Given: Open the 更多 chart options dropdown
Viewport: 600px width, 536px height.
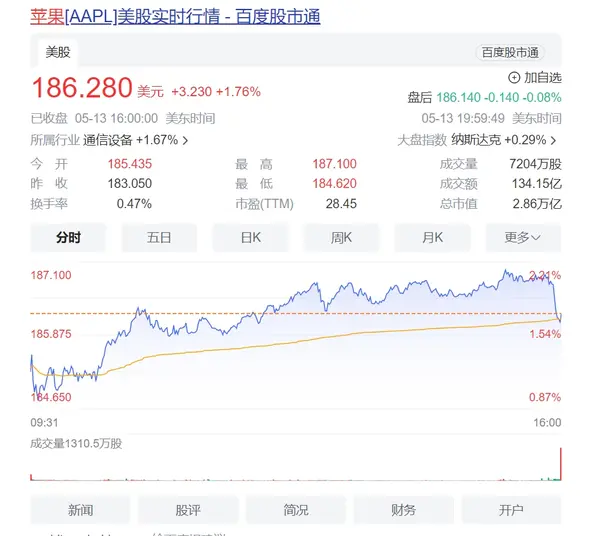Looking at the screenshot, I should click(523, 237).
